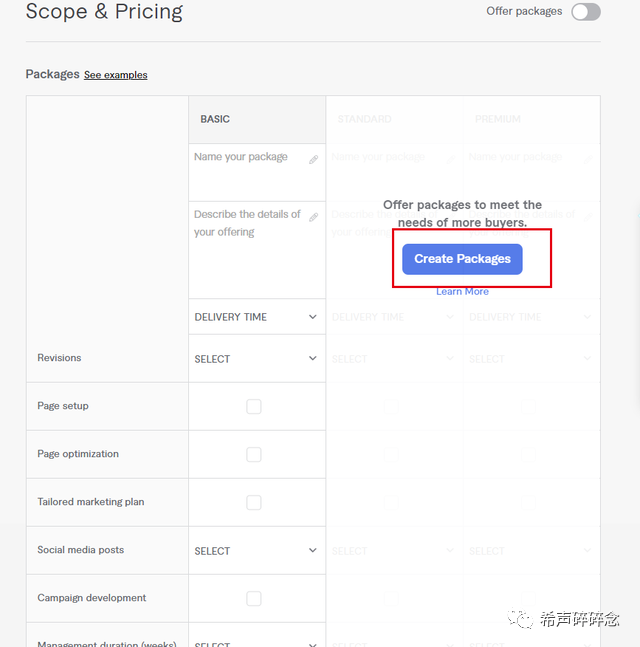Open the Basic delivery time dropdown

coord(256,317)
